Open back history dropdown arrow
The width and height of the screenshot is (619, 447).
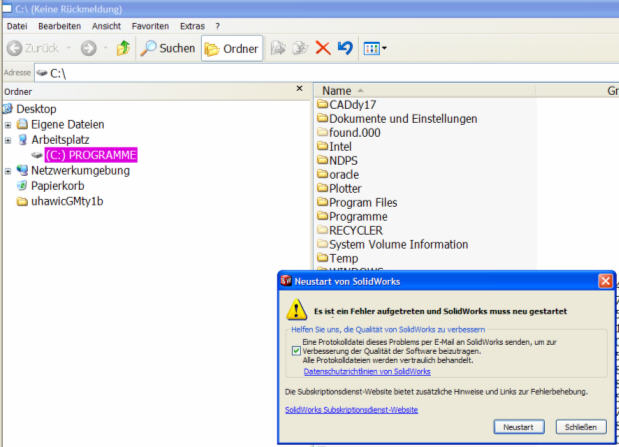(x=69, y=48)
